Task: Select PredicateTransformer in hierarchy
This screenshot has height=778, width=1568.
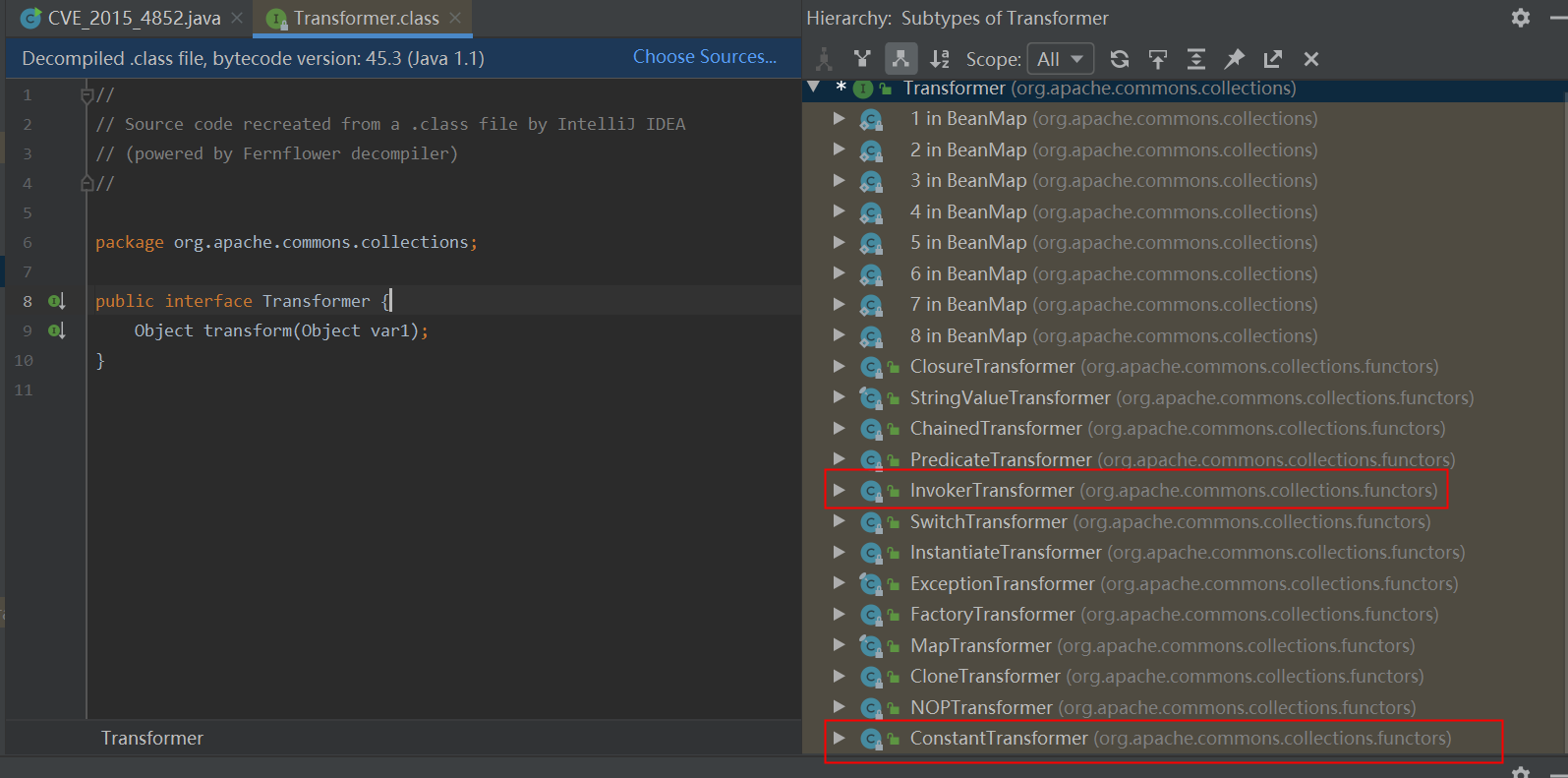Action: (1183, 459)
